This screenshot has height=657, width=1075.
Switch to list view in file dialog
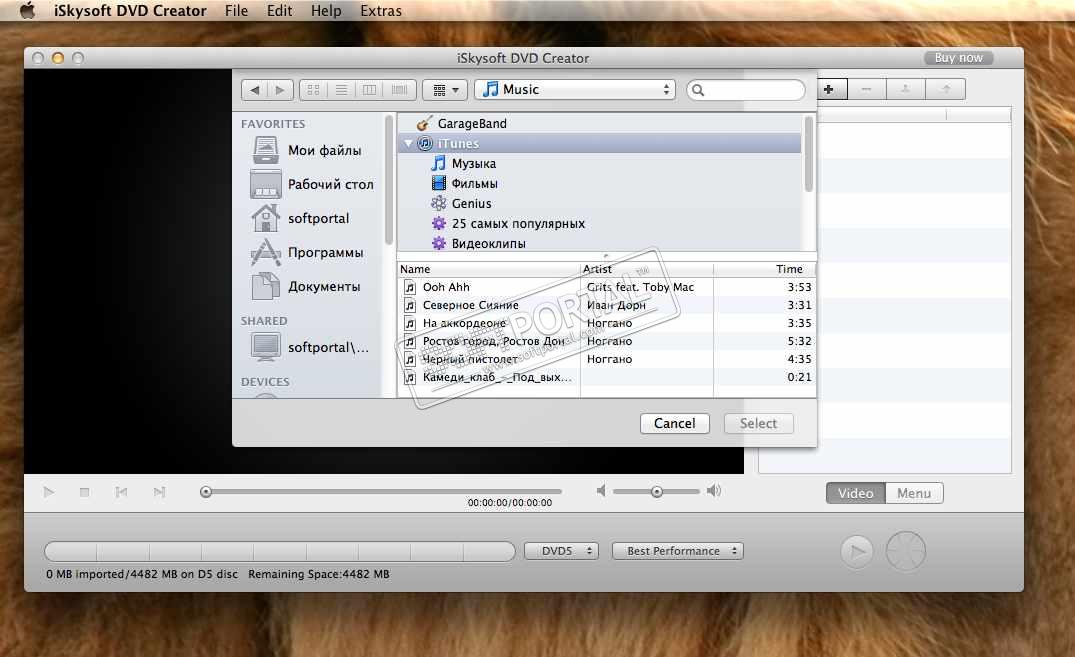point(341,90)
